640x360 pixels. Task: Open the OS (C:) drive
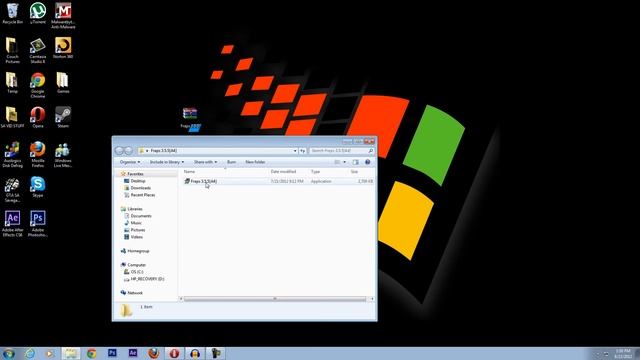[137, 272]
